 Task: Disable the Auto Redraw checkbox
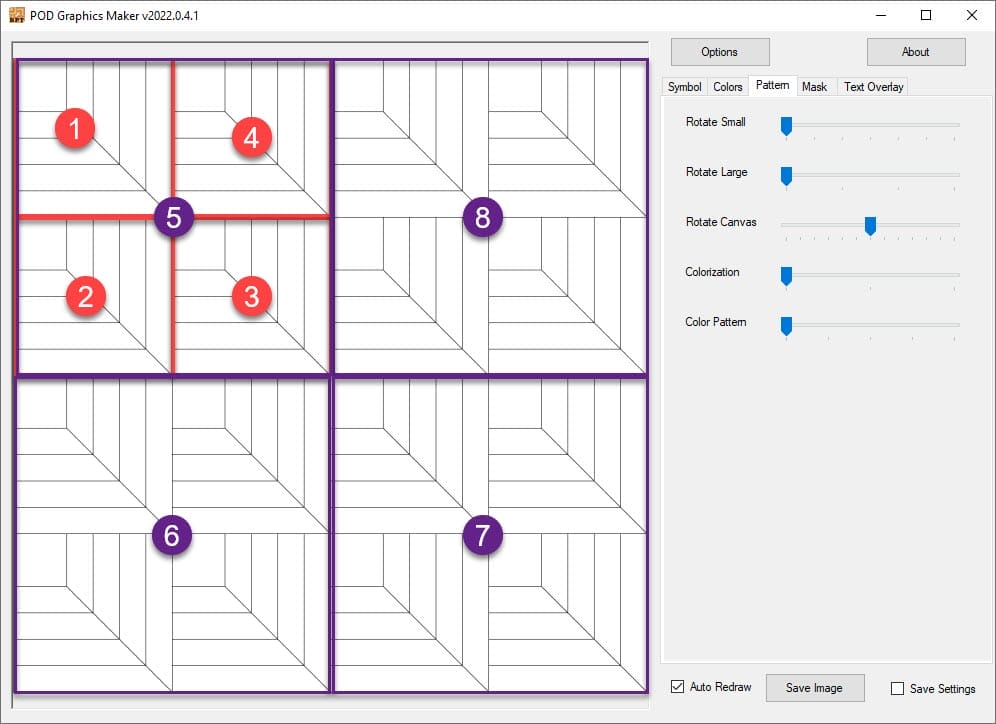click(678, 687)
